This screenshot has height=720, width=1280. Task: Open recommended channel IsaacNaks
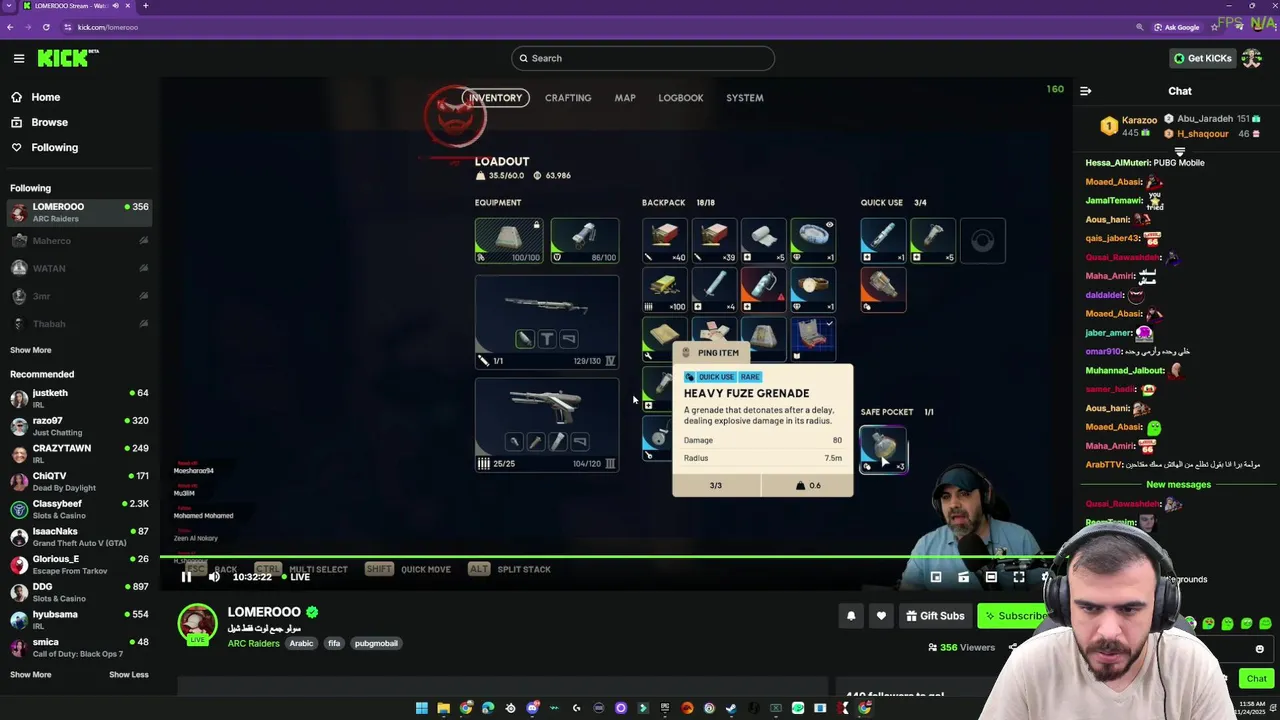(79, 536)
